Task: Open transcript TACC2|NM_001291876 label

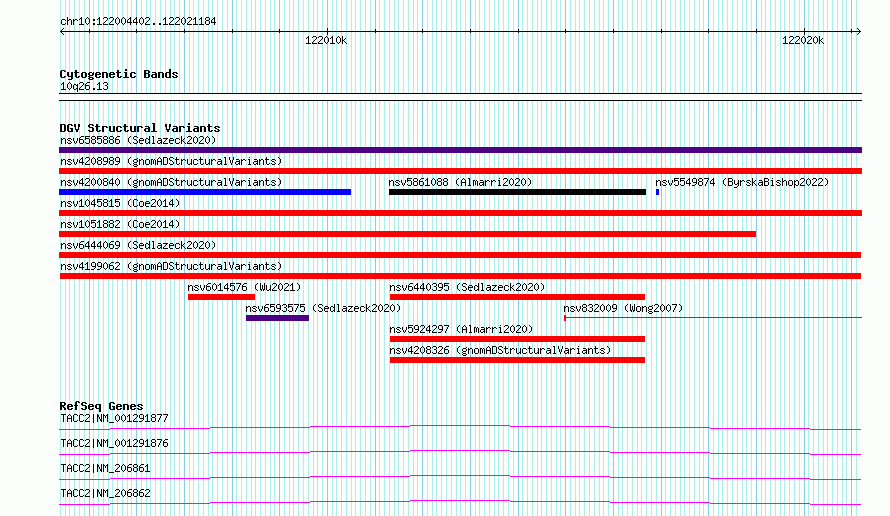Action: 114,443
